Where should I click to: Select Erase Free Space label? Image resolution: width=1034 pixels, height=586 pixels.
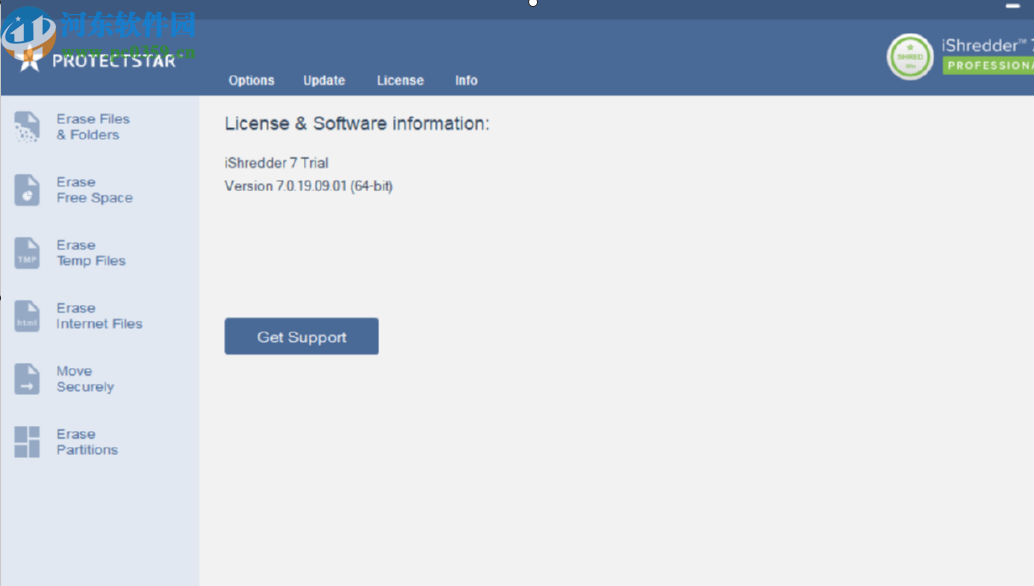pos(94,190)
